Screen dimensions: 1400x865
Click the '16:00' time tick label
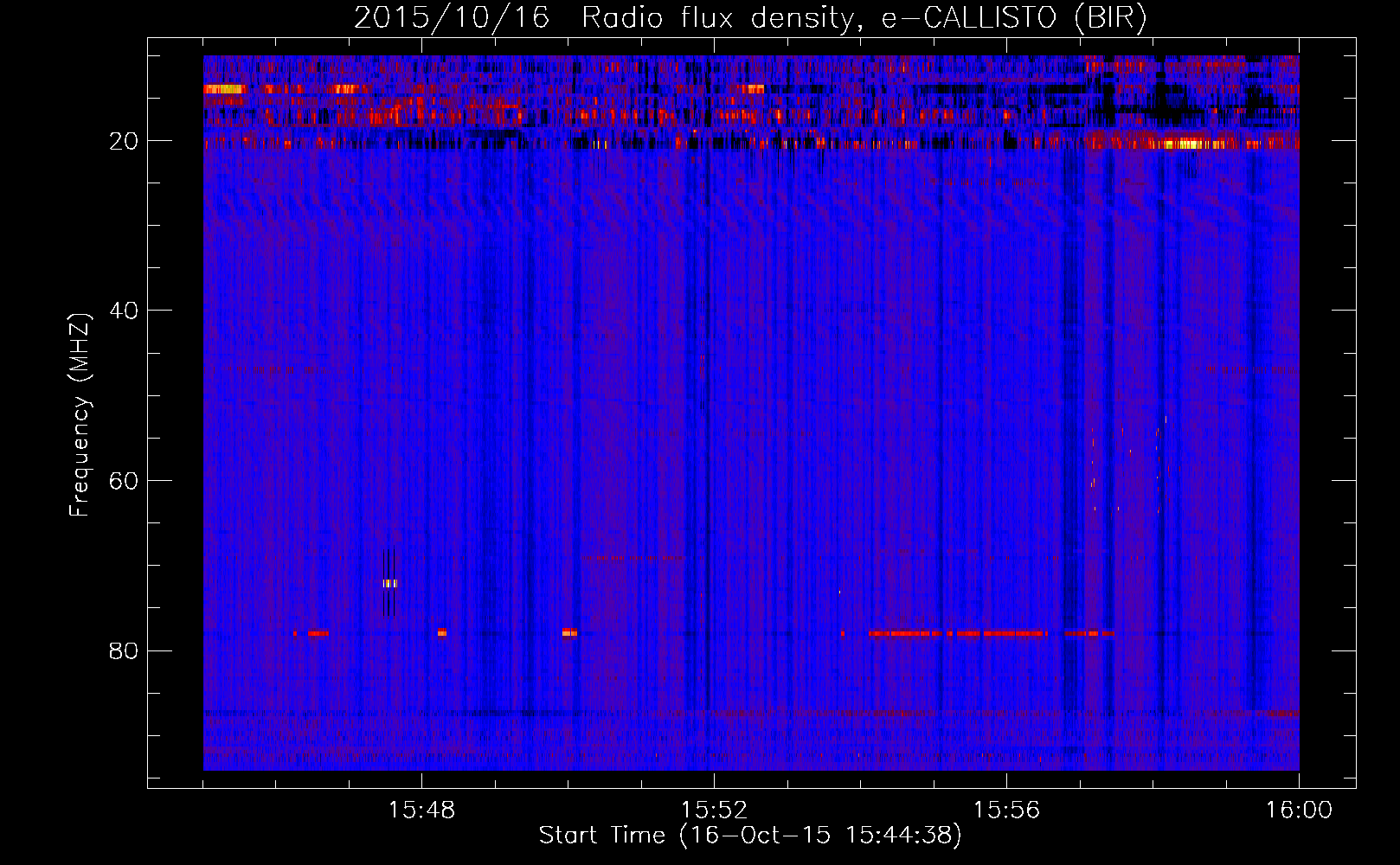pos(1299,811)
